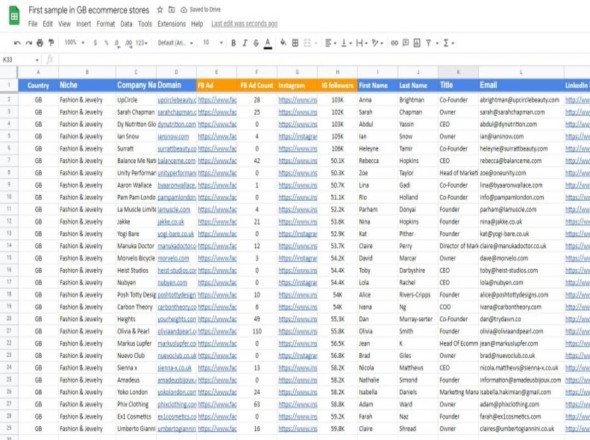
Task: Star this spreadsheet document
Action: click(x=160, y=10)
